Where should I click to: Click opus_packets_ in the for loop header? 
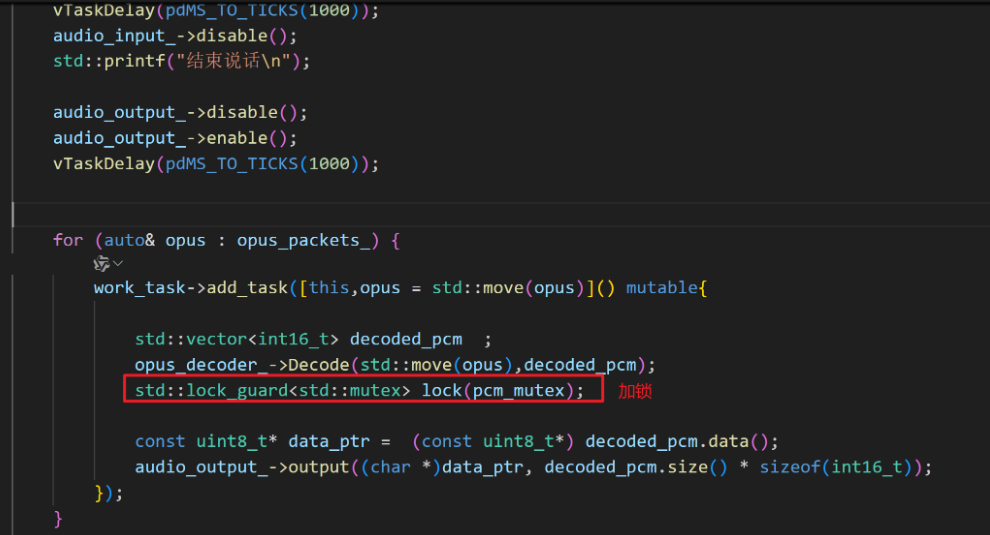point(303,241)
